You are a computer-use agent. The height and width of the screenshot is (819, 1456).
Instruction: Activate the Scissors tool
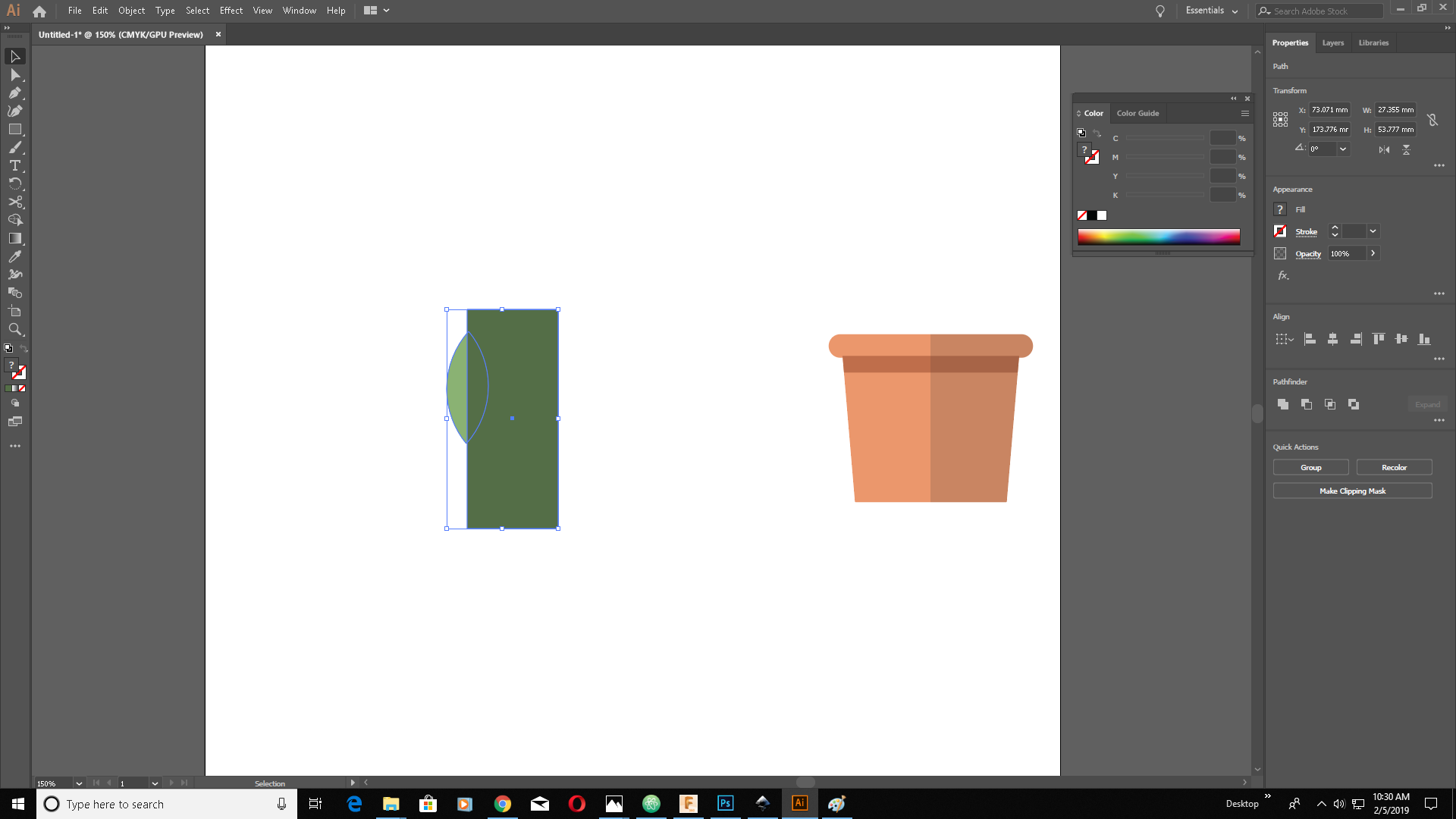[x=14, y=202]
